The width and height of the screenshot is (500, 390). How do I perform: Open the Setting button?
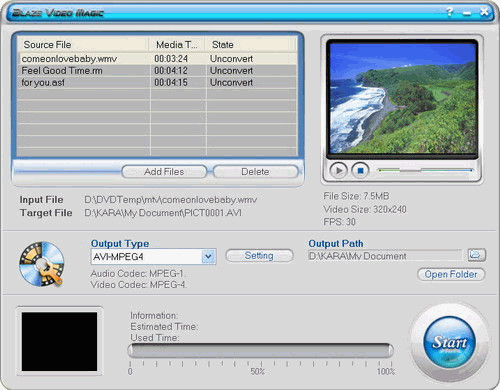click(x=259, y=256)
